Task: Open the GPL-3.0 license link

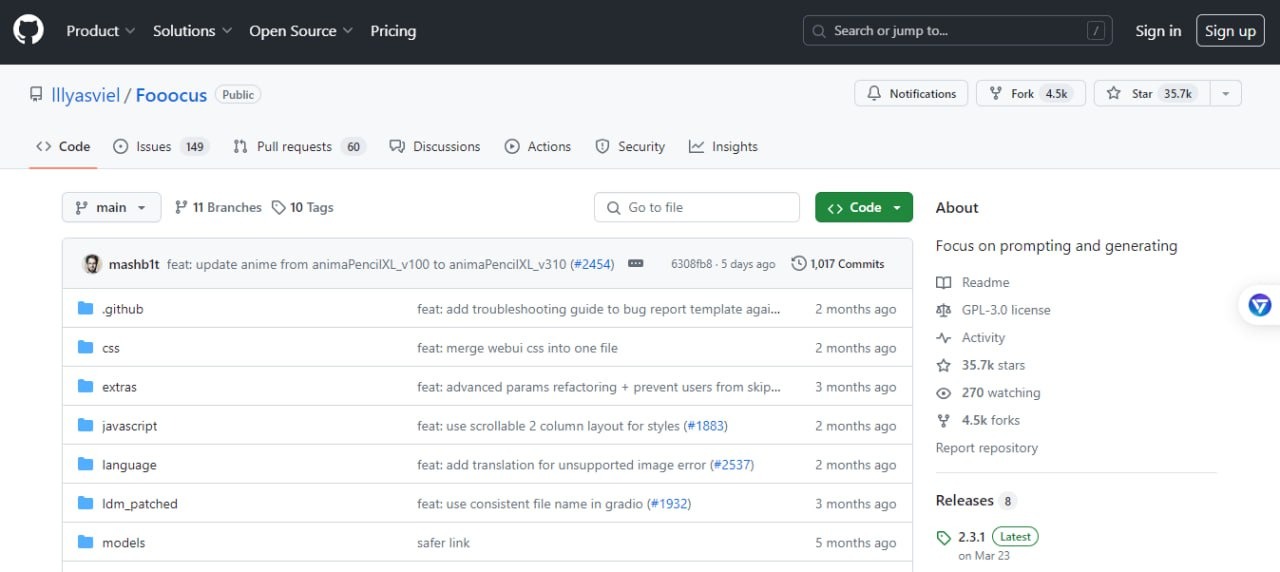Action: pyautogui.click(x=1005, y=310)
